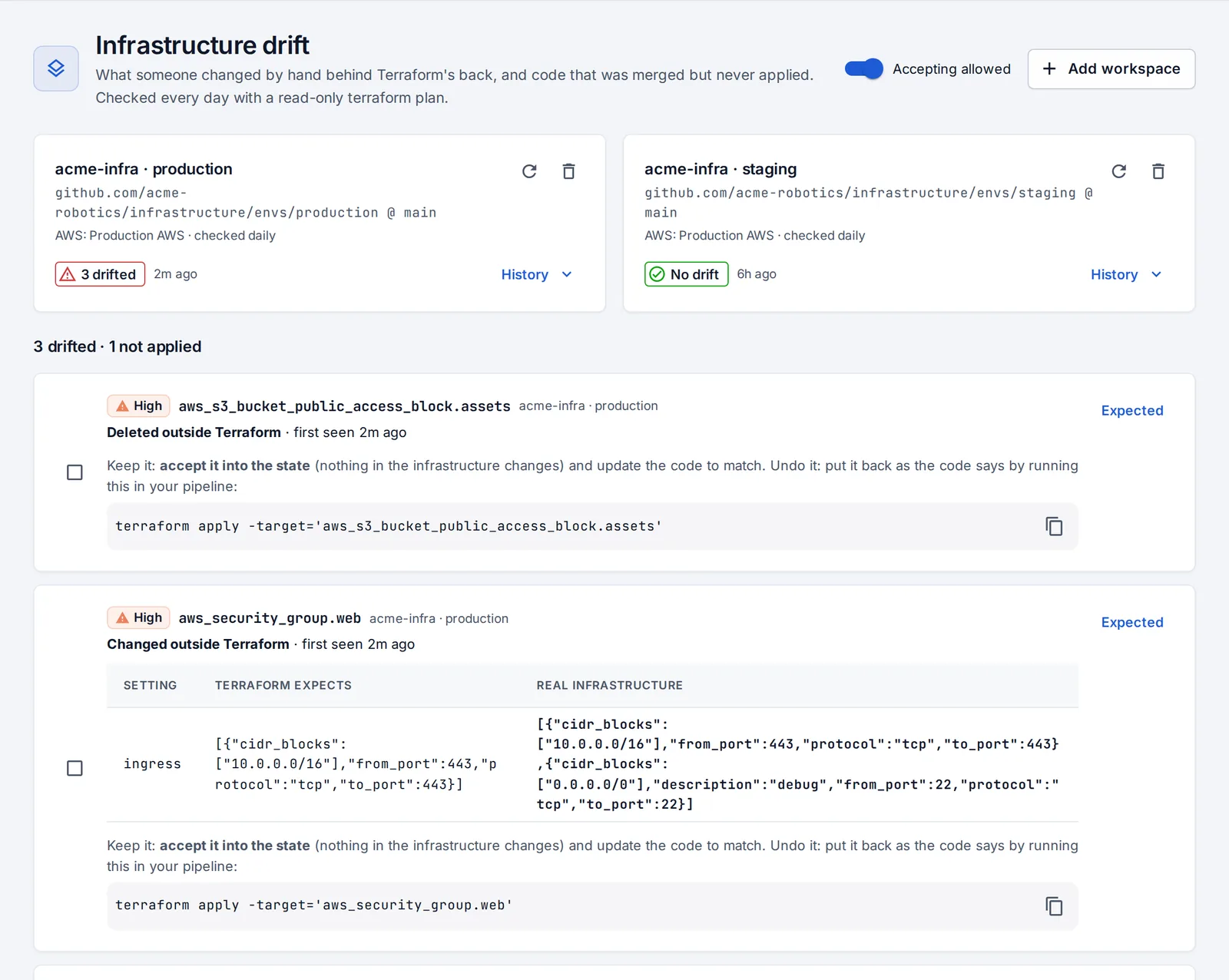
Task: Mark the s3 bucket drift as Expected
Action: tap(1132, 411)
